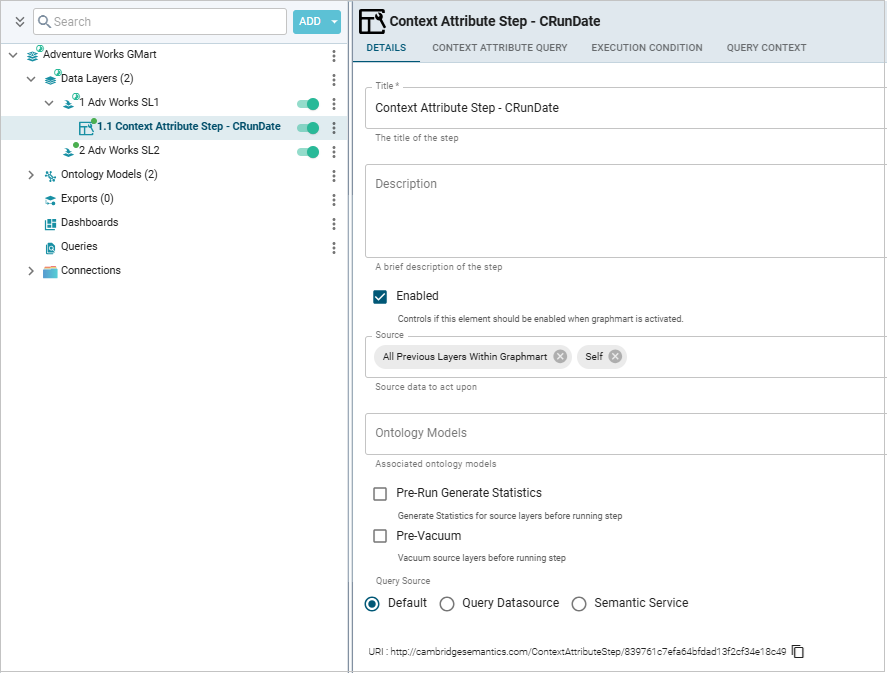
Task: Collapse the Data Layers (2) node
Action: click(x=31, y=79)
